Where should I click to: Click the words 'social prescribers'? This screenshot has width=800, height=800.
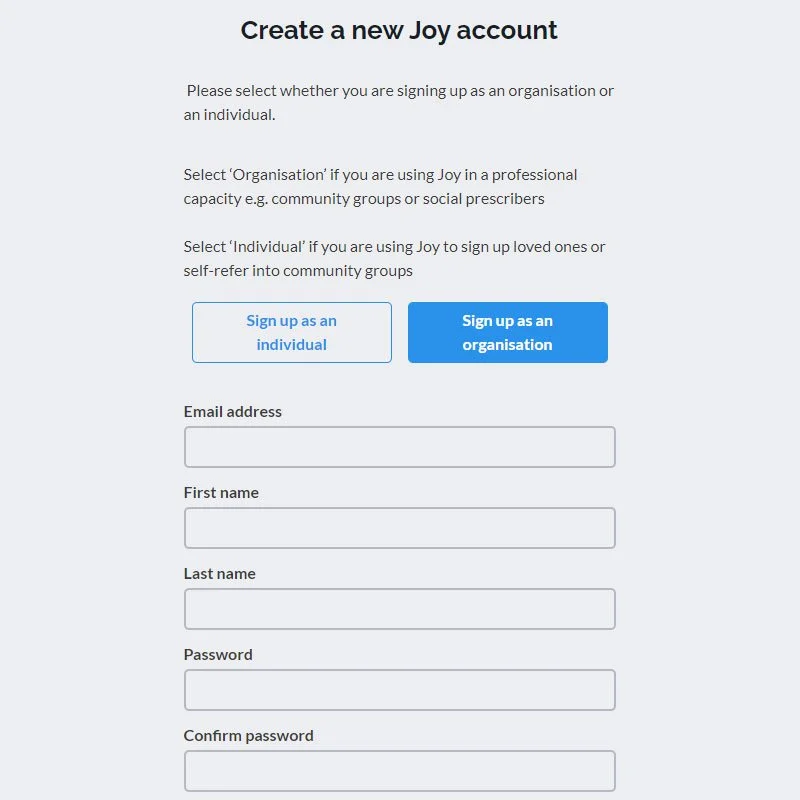[484, 199]
